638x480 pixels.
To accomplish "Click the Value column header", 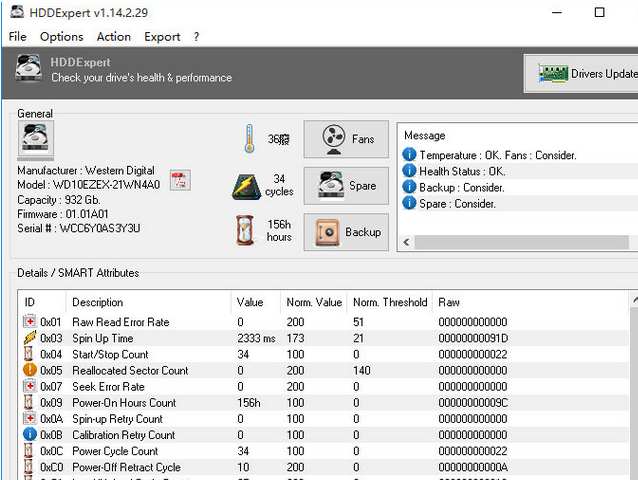I will click(256, 302).
